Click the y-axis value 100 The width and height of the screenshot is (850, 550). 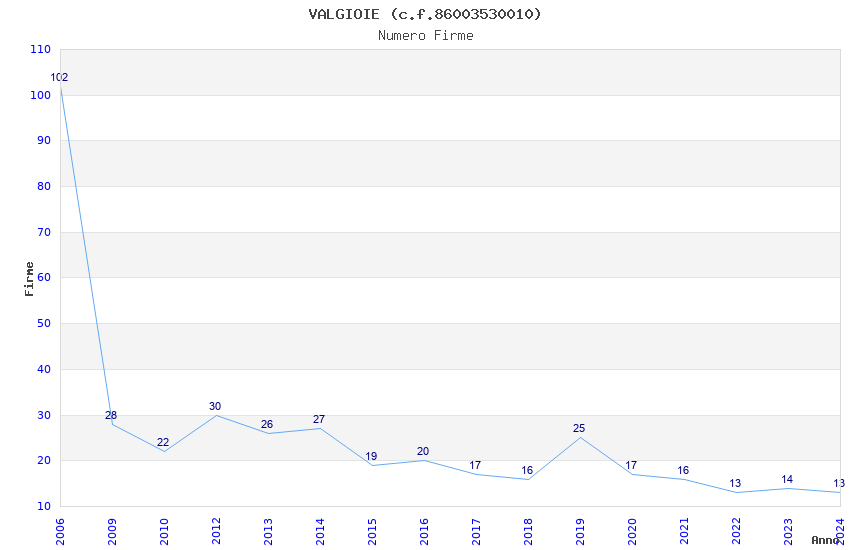click(41, 95)
